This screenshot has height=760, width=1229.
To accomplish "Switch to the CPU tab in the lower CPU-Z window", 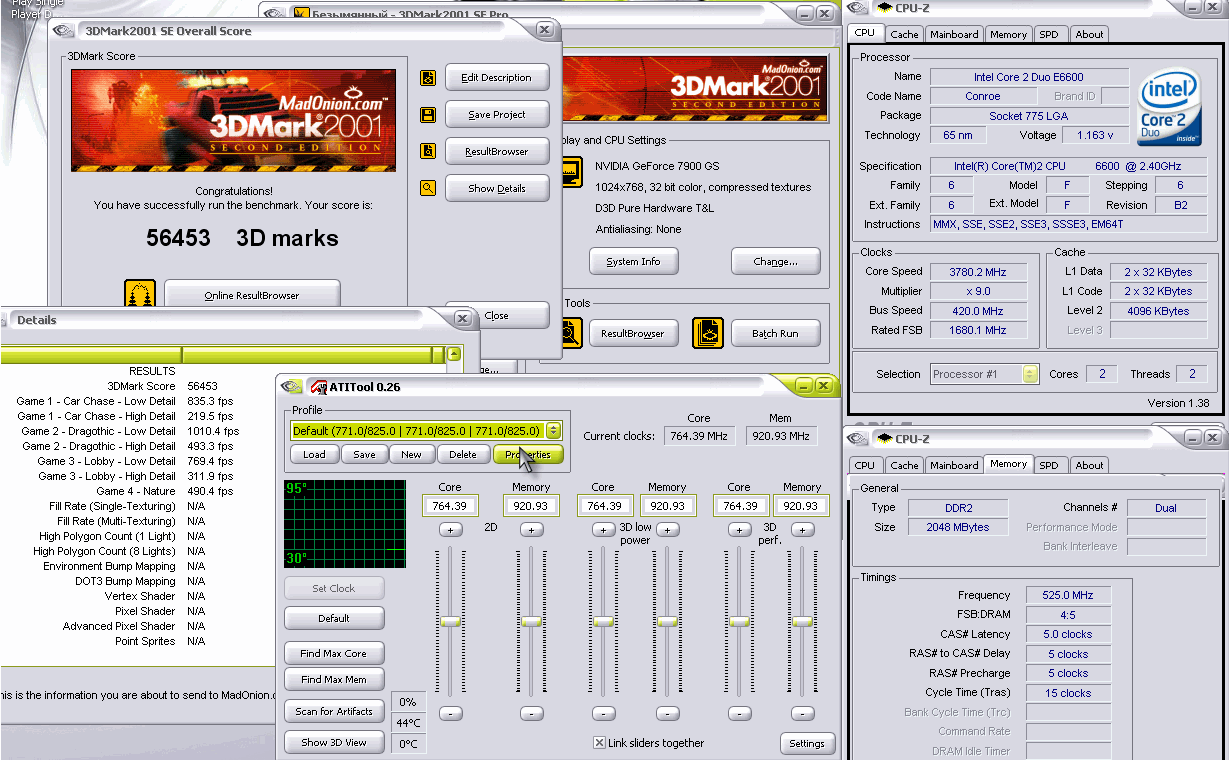I will (x=865, y=465).
